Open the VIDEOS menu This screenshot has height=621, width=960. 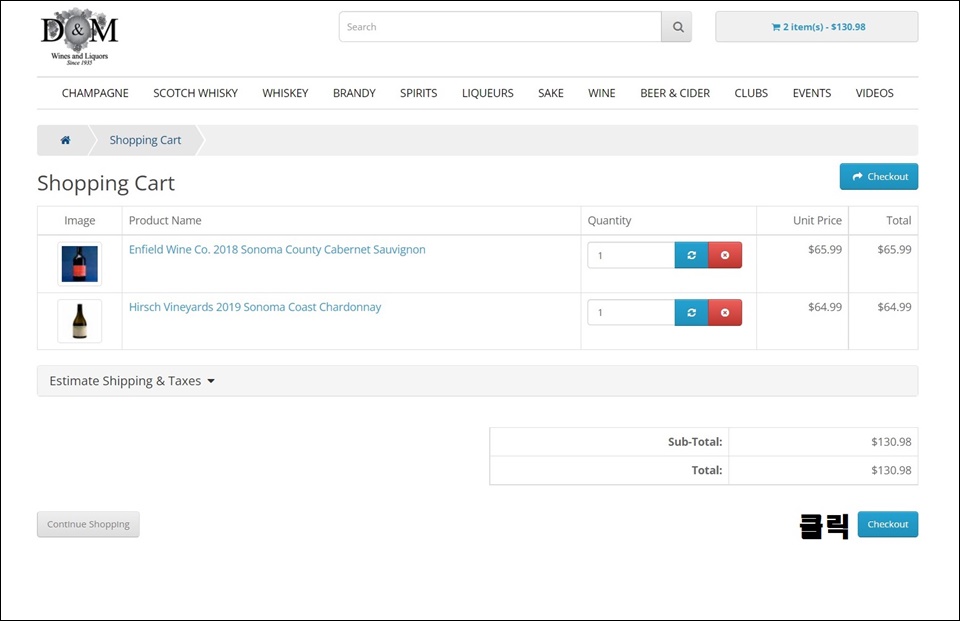(x=874, y=93)
